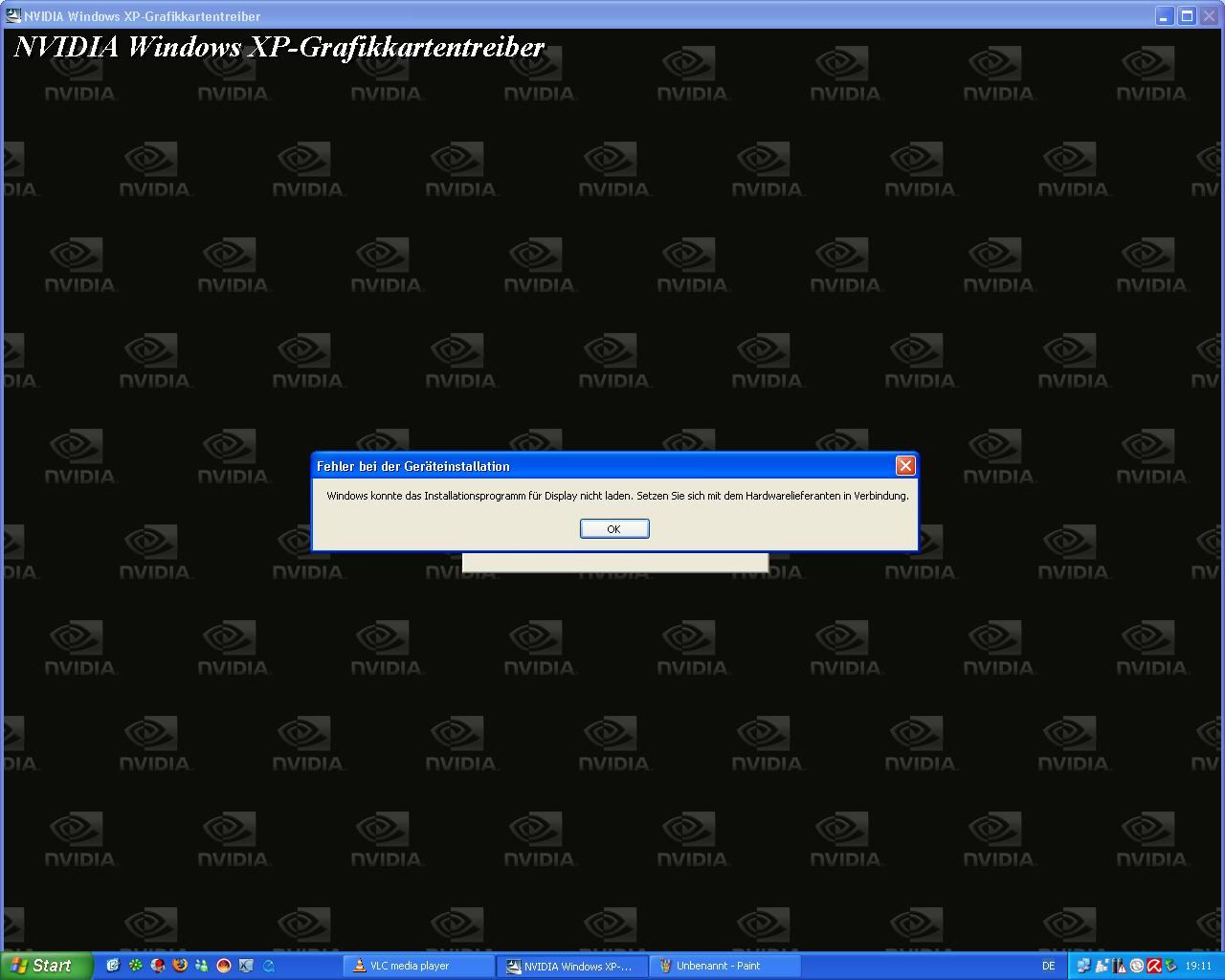The width and height of the screenshot is (1225, 980).
Task: Click the round grey update tray icon
Action: click(1137, 966)
